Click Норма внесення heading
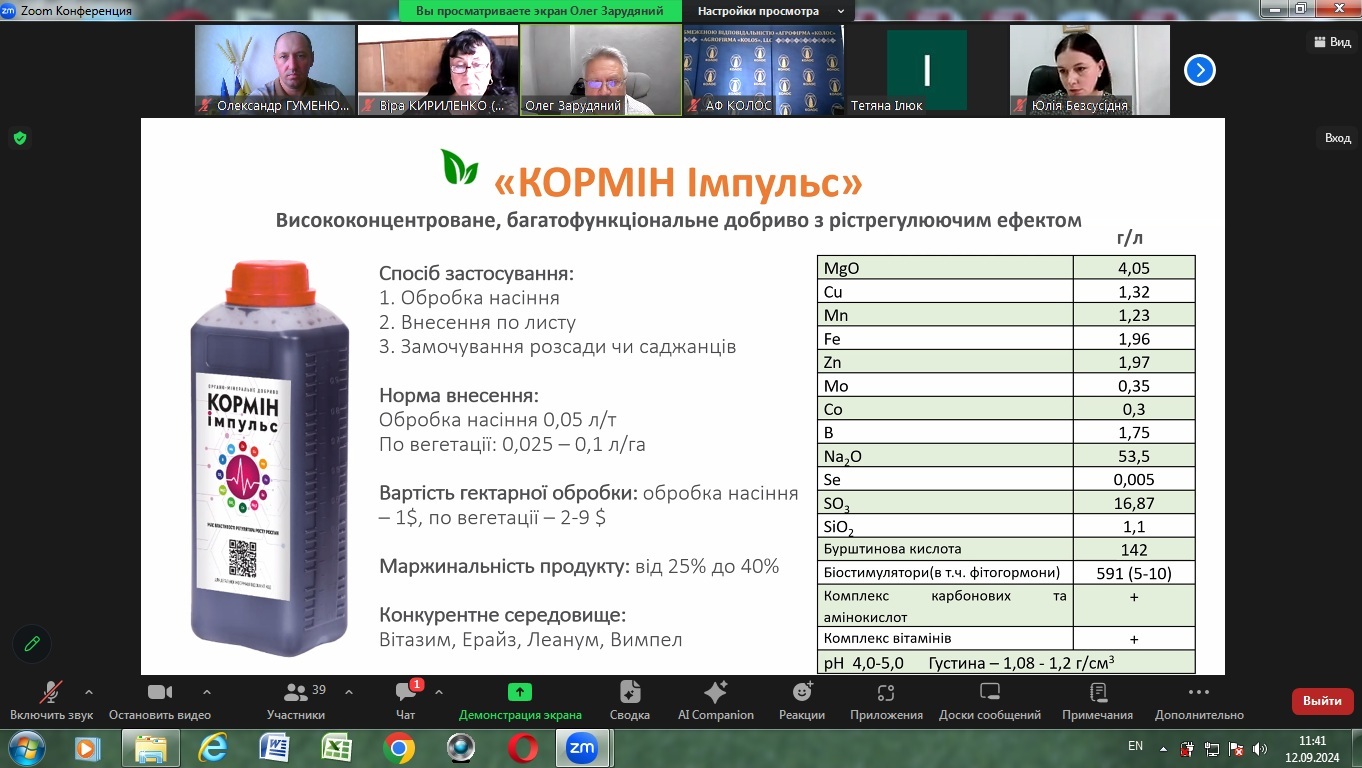1362x768 pixels. pyautogui.click(x=459, y=395)
